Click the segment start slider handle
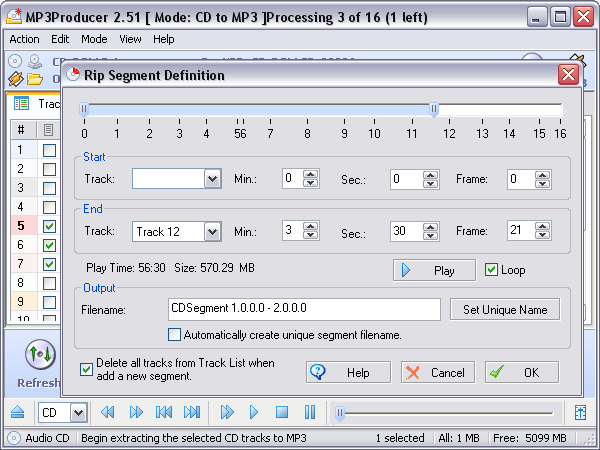The width and height of the screenshot is (600, 450). pos(84,109)
